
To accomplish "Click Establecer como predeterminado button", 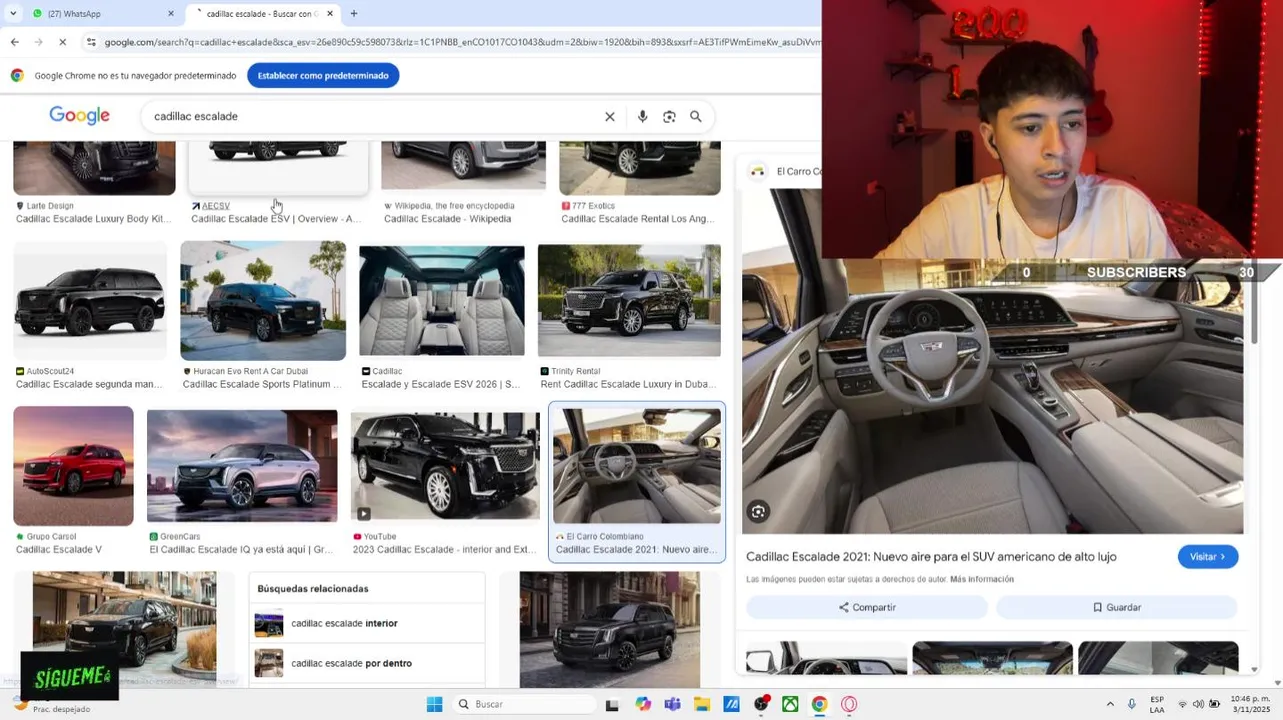I will pos(323,75).
